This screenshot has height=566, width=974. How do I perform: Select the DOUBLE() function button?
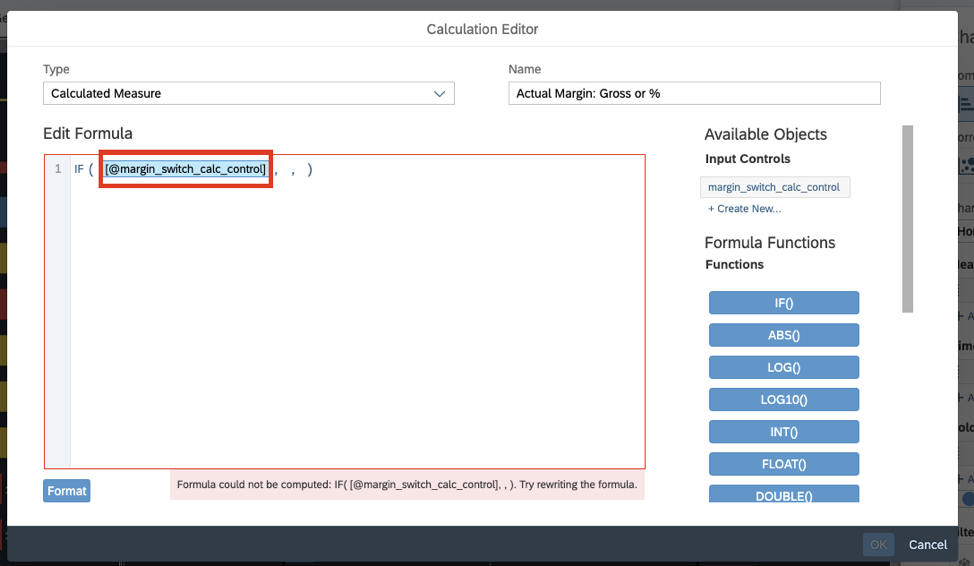[x=783, y=494]
